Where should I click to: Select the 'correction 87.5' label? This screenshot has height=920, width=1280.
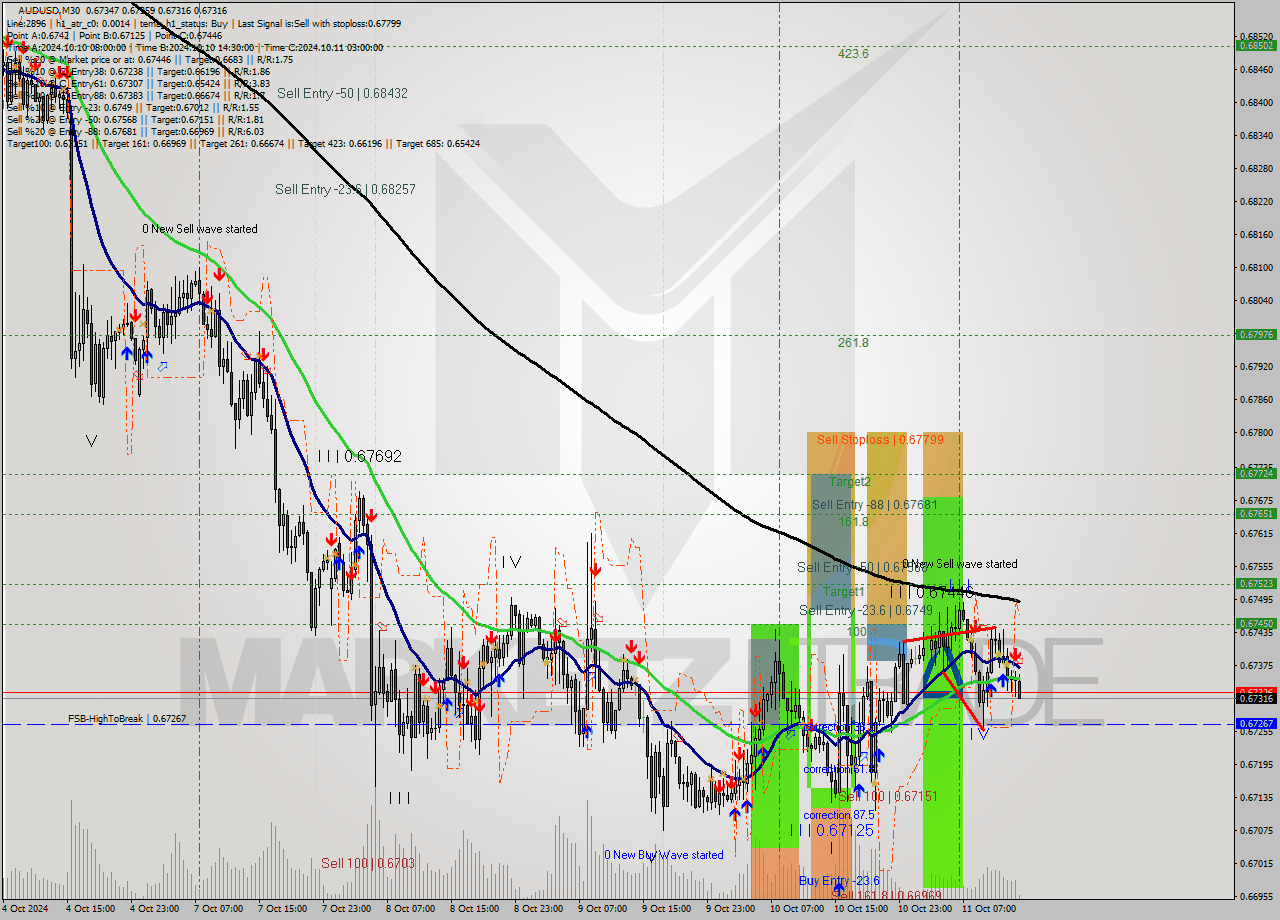(841, 815)
